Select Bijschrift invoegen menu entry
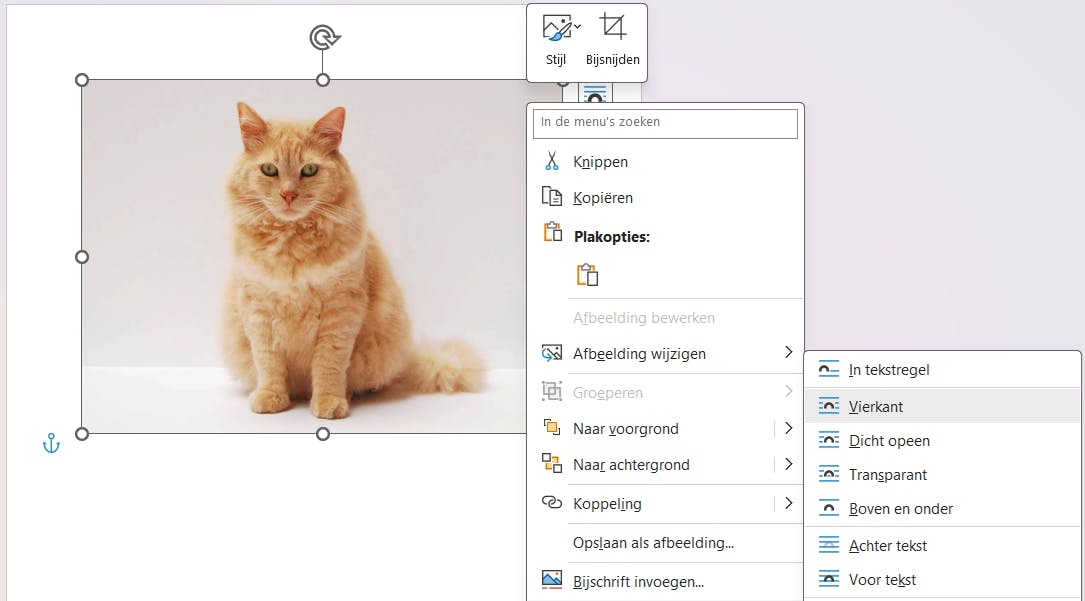1085x601 pixels. 665,582
